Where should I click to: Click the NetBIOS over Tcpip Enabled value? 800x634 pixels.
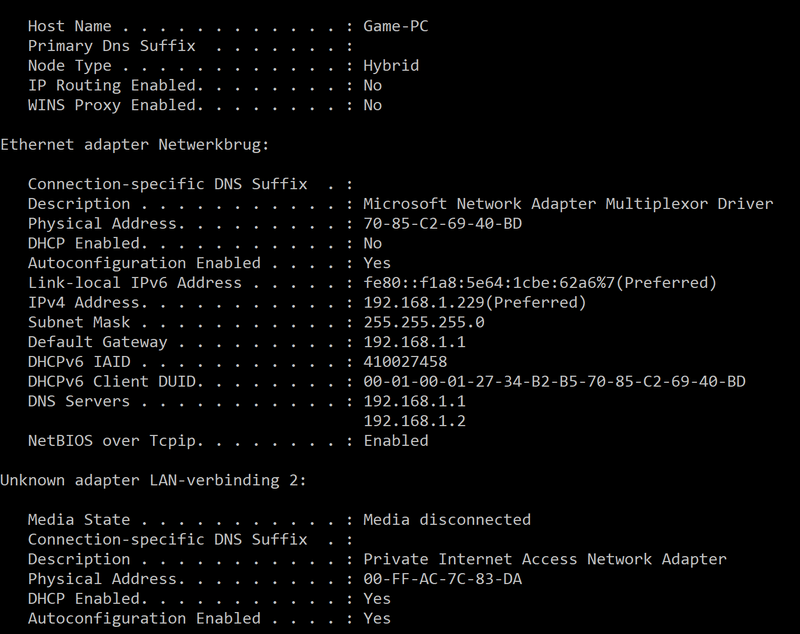[395, 441]
